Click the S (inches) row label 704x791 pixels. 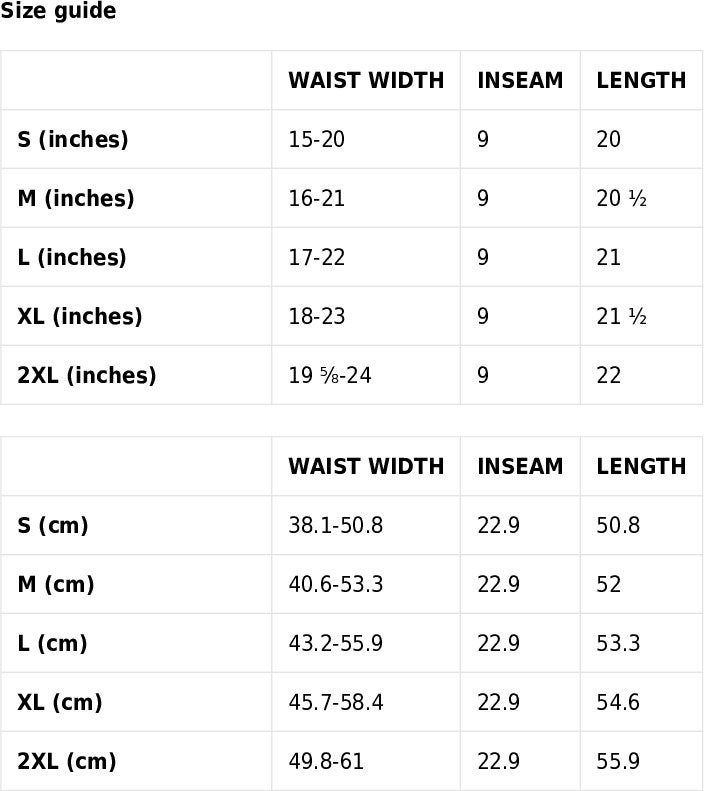(x=73, y=139)
